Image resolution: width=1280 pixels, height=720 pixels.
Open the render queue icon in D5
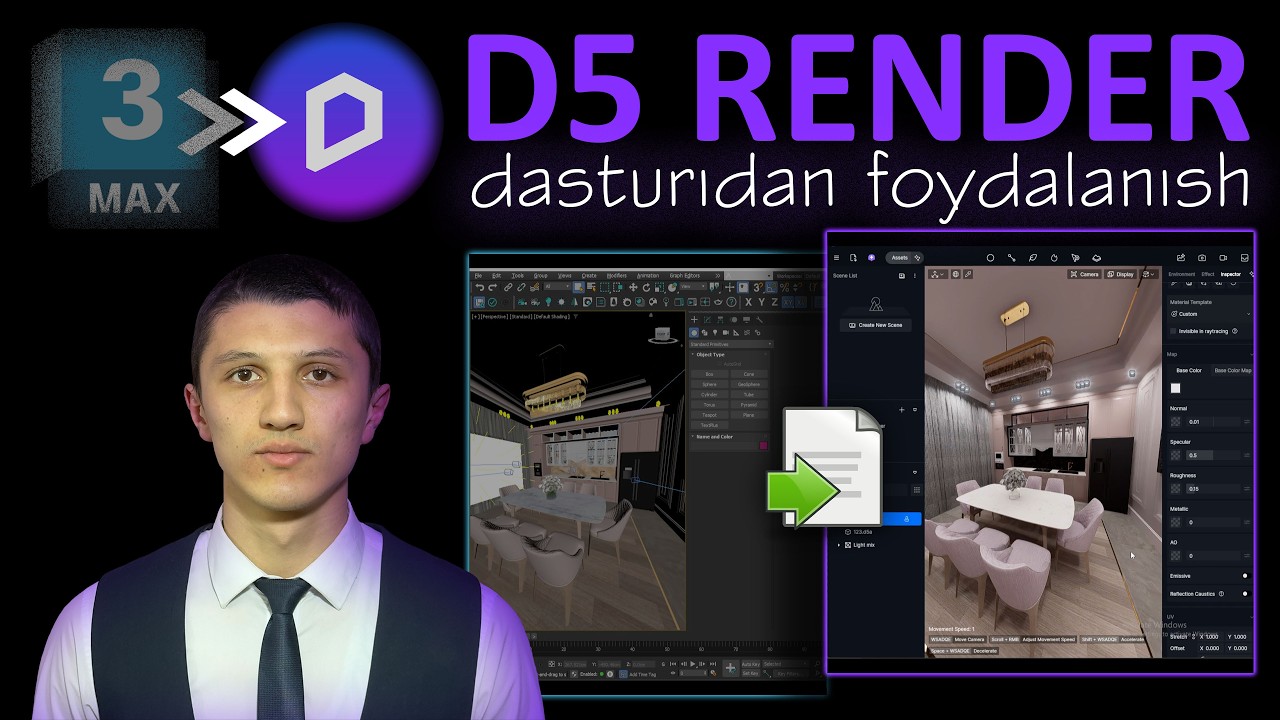pos(1244,258)
